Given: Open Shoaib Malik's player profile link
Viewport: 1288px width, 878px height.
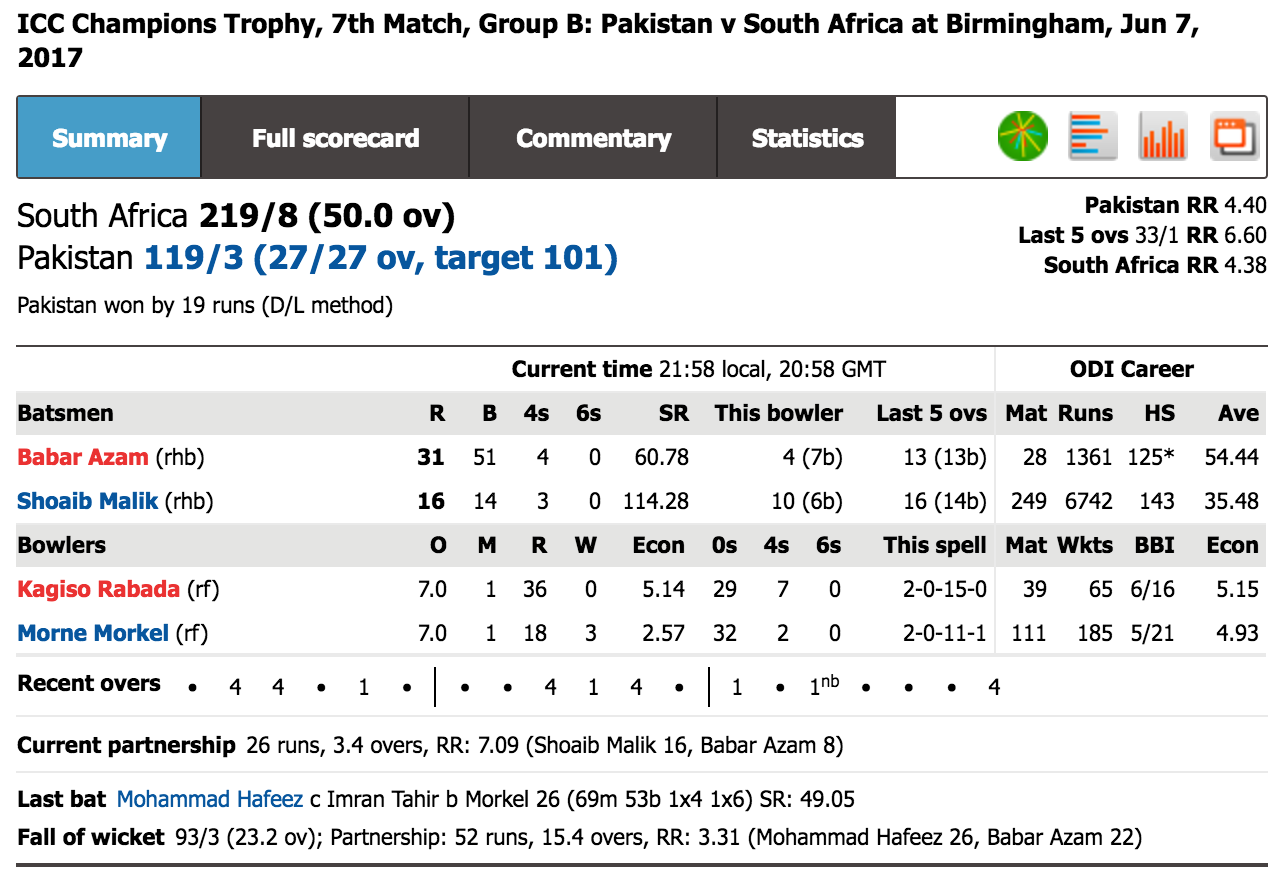Looking at the screenshot, I should pos(87,501).
